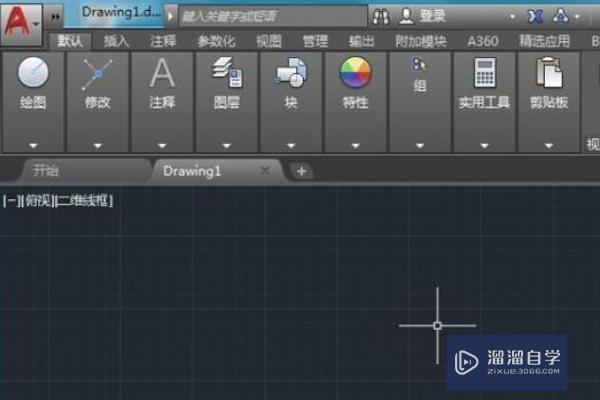Expand the 实用工具 panel dropdown arrow
Viewport: 600px width, 400px height.
pyautogui.click(x=484, y=146)
